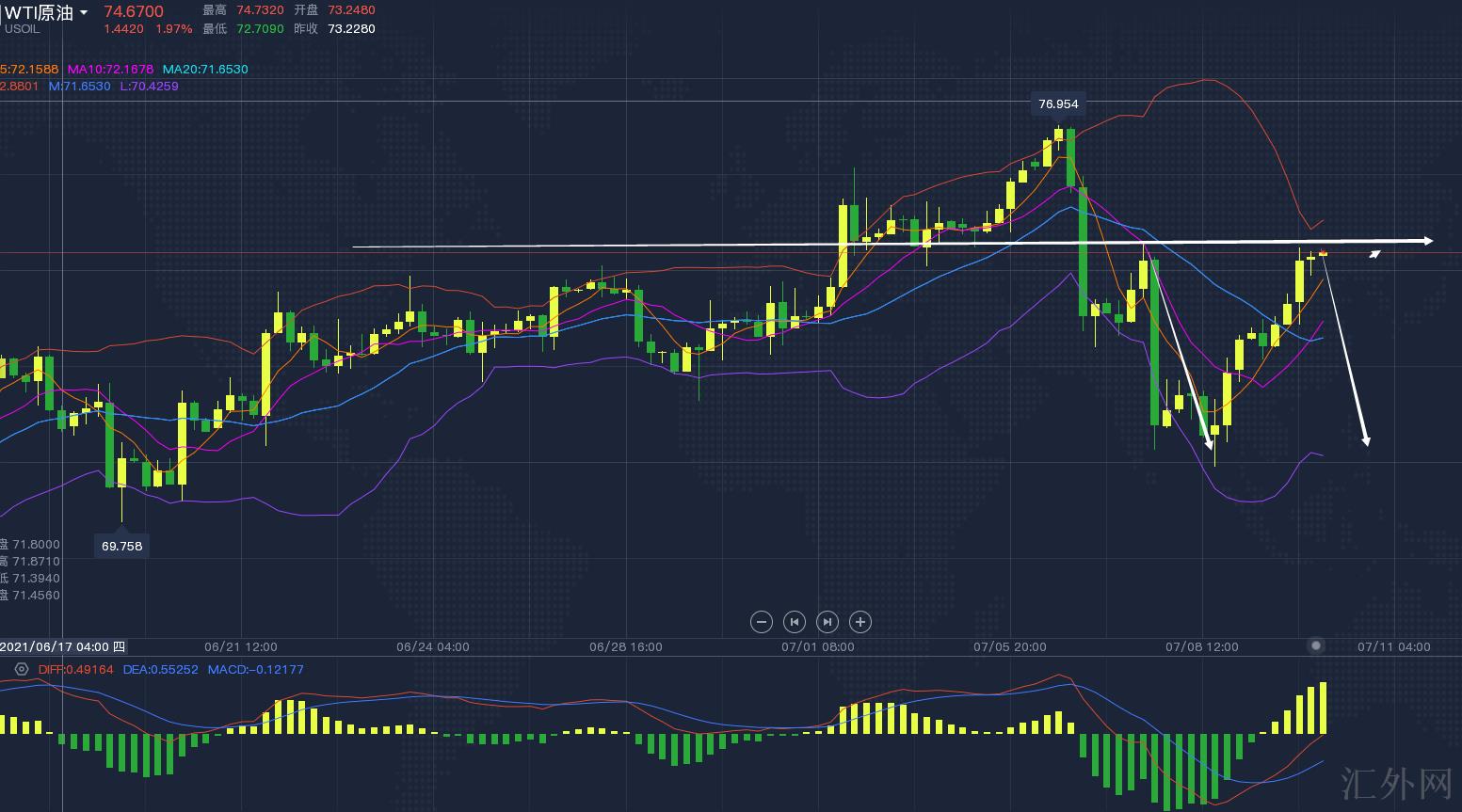1462x812 pixels.
Task: Click the 76.954 high price tag
Action: 1058,104
